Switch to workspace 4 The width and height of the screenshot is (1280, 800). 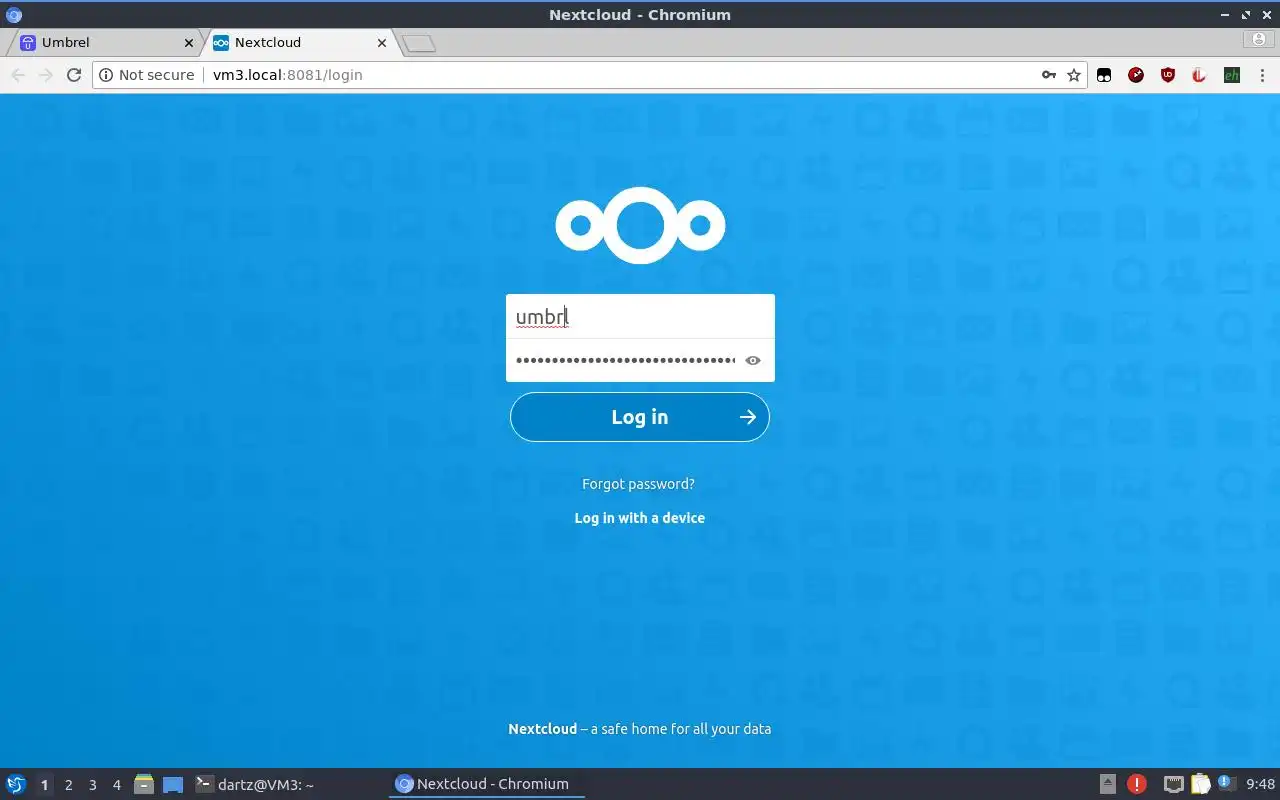click(x=116, y=785)
